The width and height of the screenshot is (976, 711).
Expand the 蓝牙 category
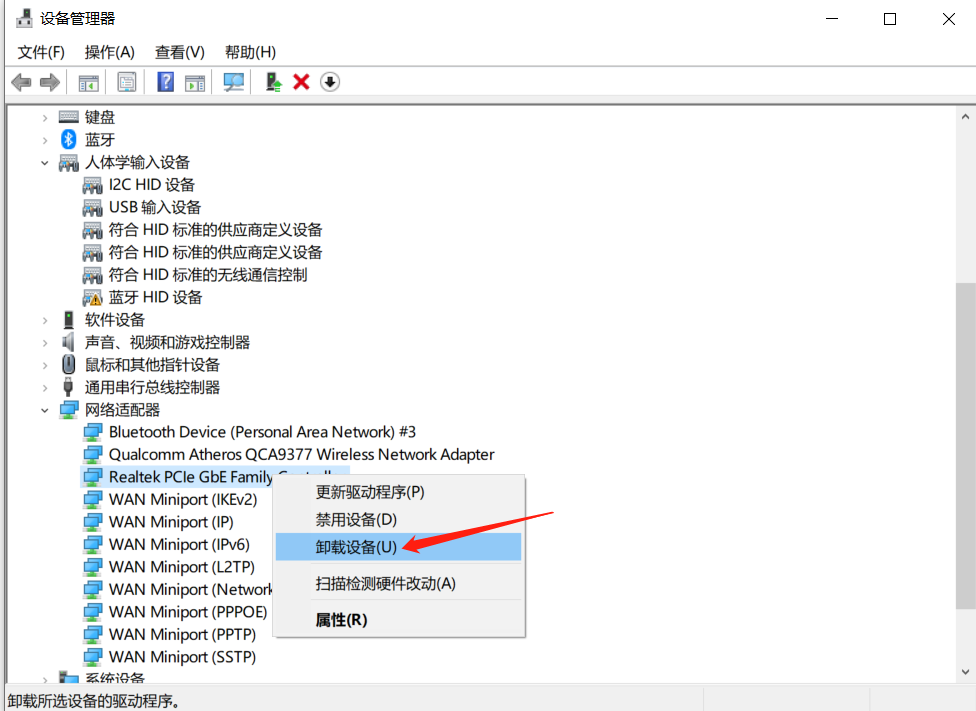45,140
